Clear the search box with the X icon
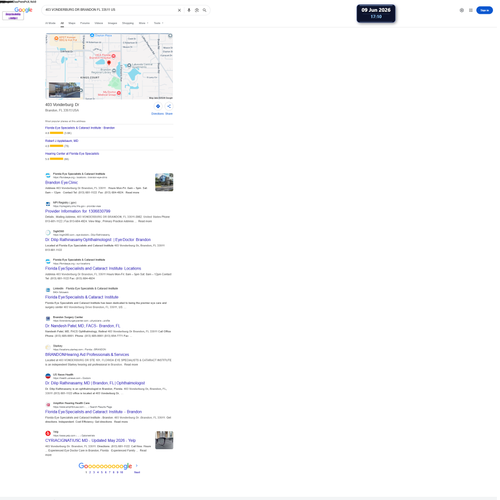Screen dimensions: 500x500 (179, 10)
